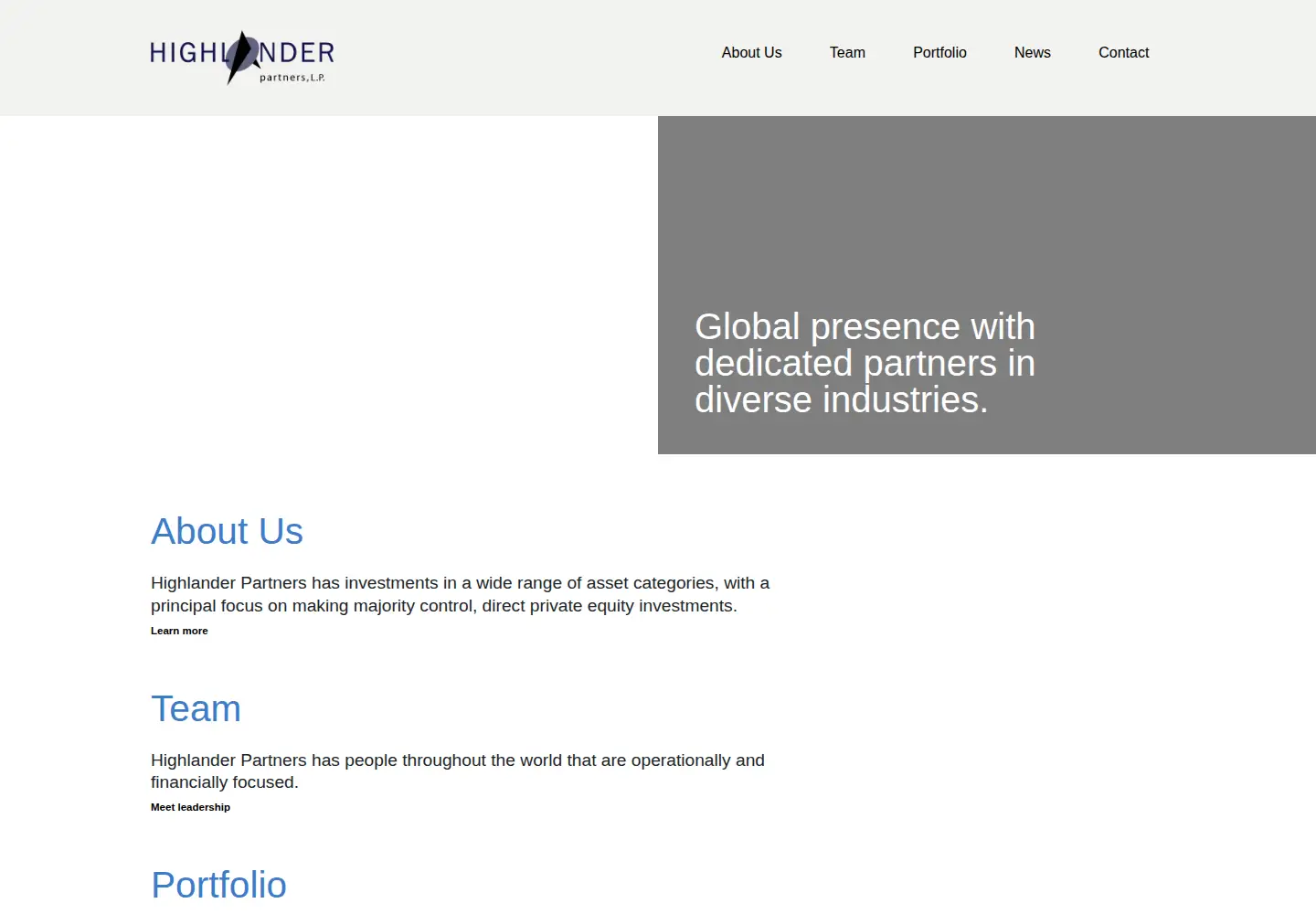Viewport: 1316px width, 914px height.
Task: Select Portfolio in the top navigation
Action: point(939,53)
